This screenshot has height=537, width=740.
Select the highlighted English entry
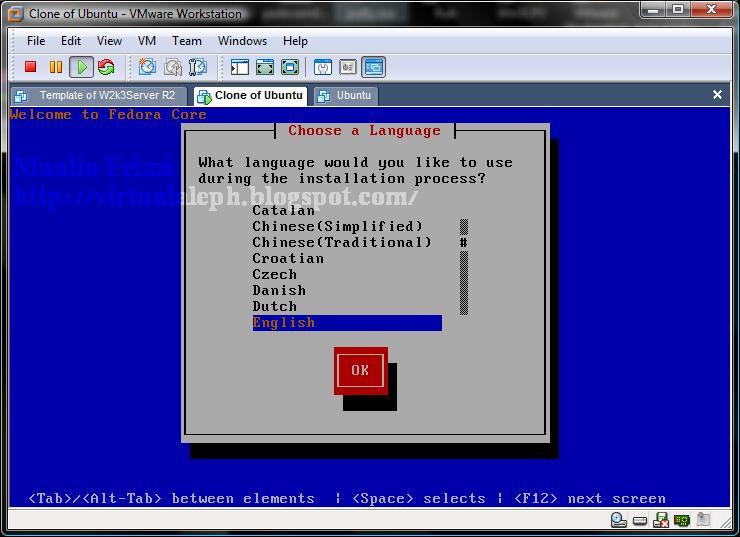347,323
